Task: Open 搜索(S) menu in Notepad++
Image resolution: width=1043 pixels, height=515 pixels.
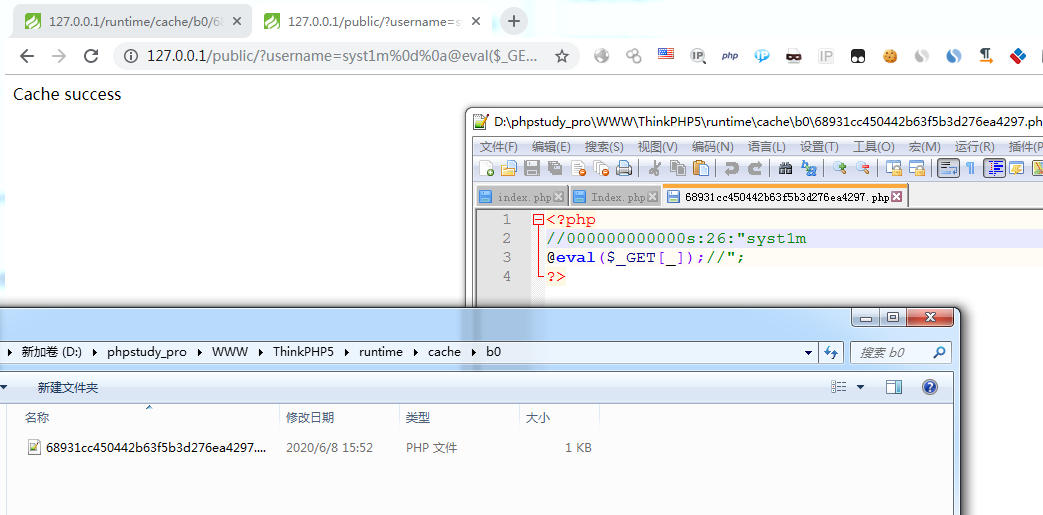Action: pyautogui.click(x=604, y=146)
